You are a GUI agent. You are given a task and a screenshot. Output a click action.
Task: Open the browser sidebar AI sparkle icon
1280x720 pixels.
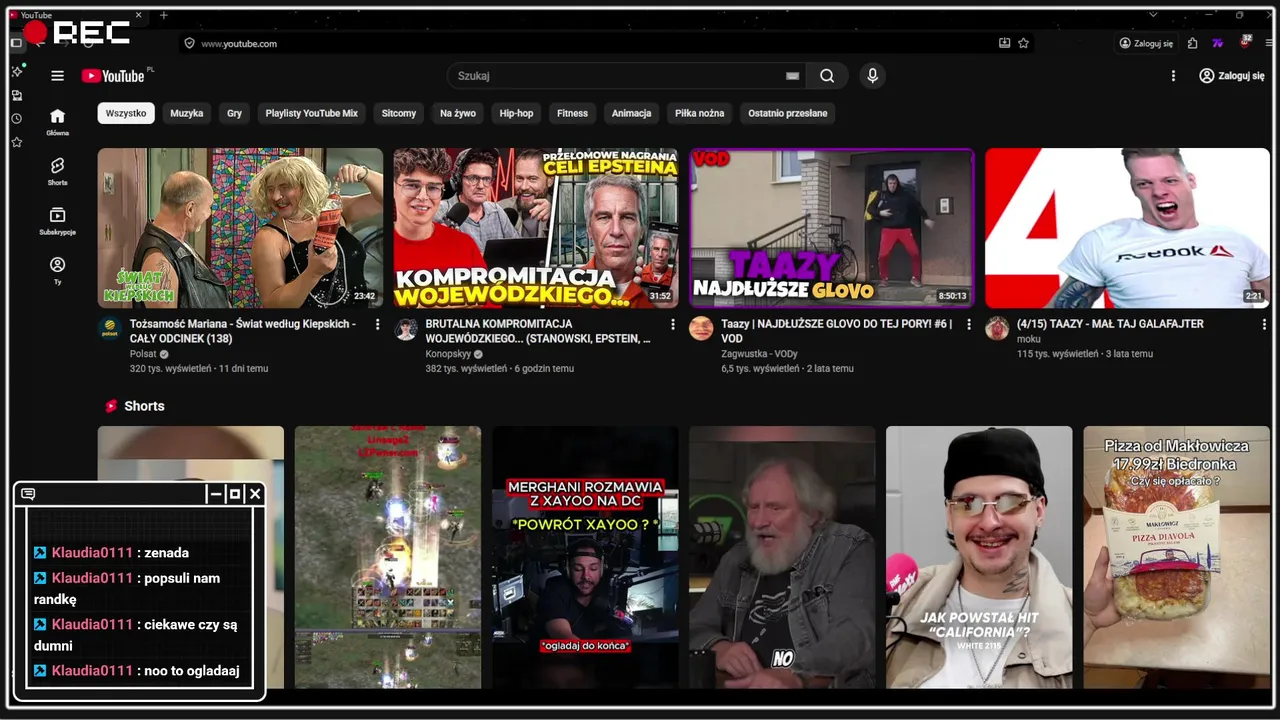[x=16, y=71]
